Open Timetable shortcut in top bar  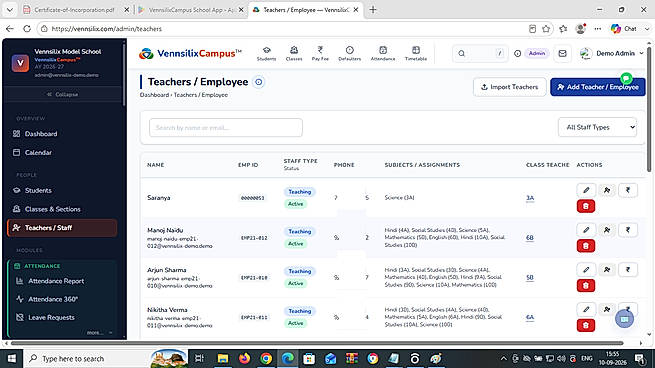[x=416, y=53]
